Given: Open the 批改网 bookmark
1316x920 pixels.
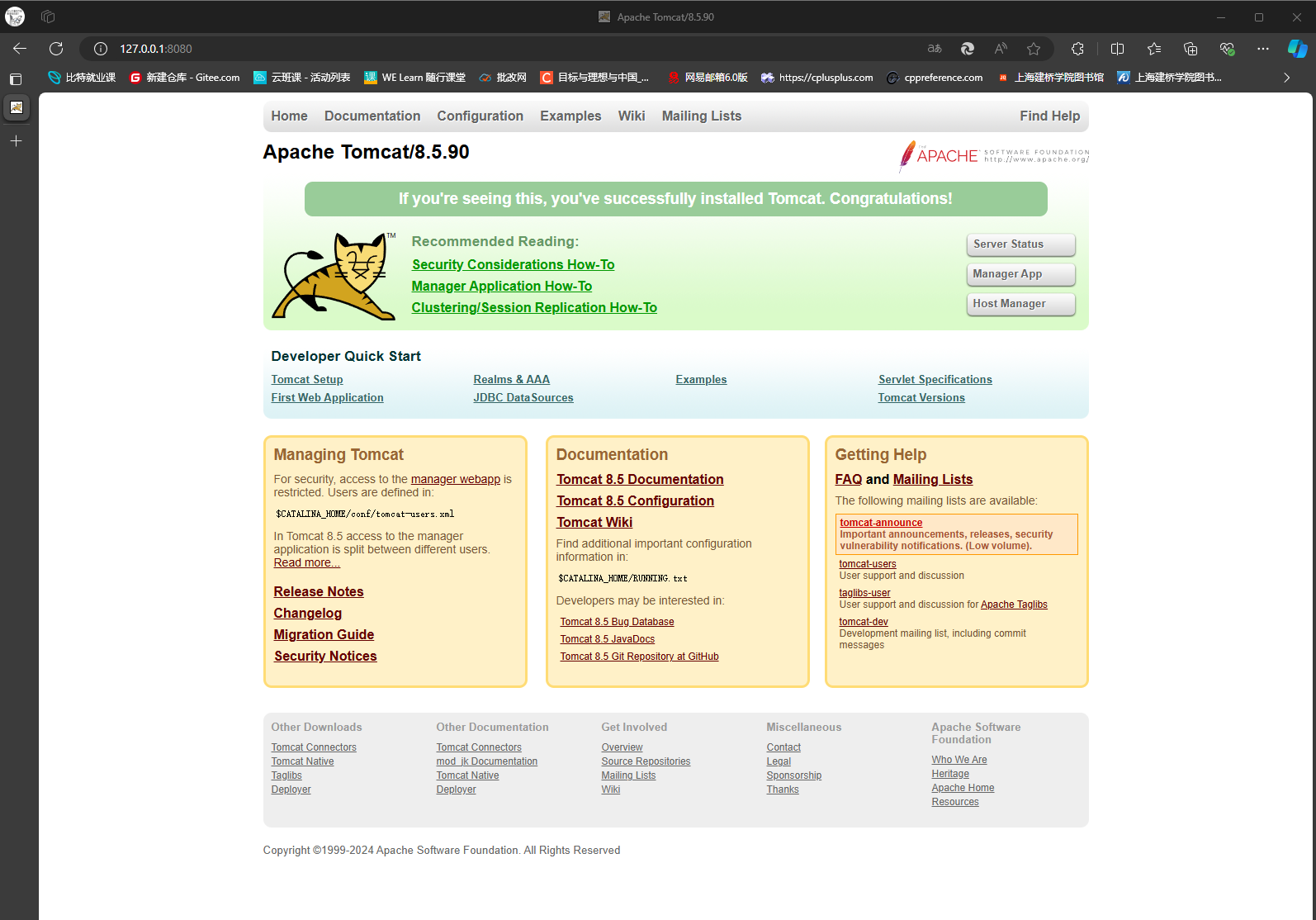Looking at the screenshot, I should click(503, 78).
